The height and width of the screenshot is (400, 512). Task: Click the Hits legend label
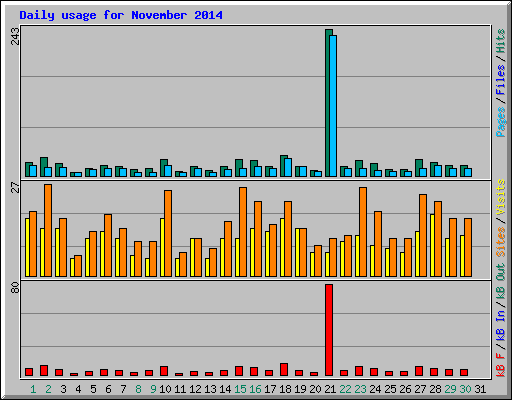pyautogui.click(x=501, y=41)
